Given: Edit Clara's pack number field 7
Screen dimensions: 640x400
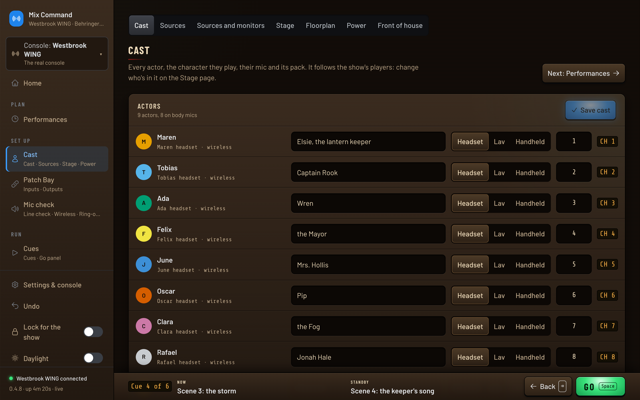Looking at the screenshot, I should click(x=573, y=326).
